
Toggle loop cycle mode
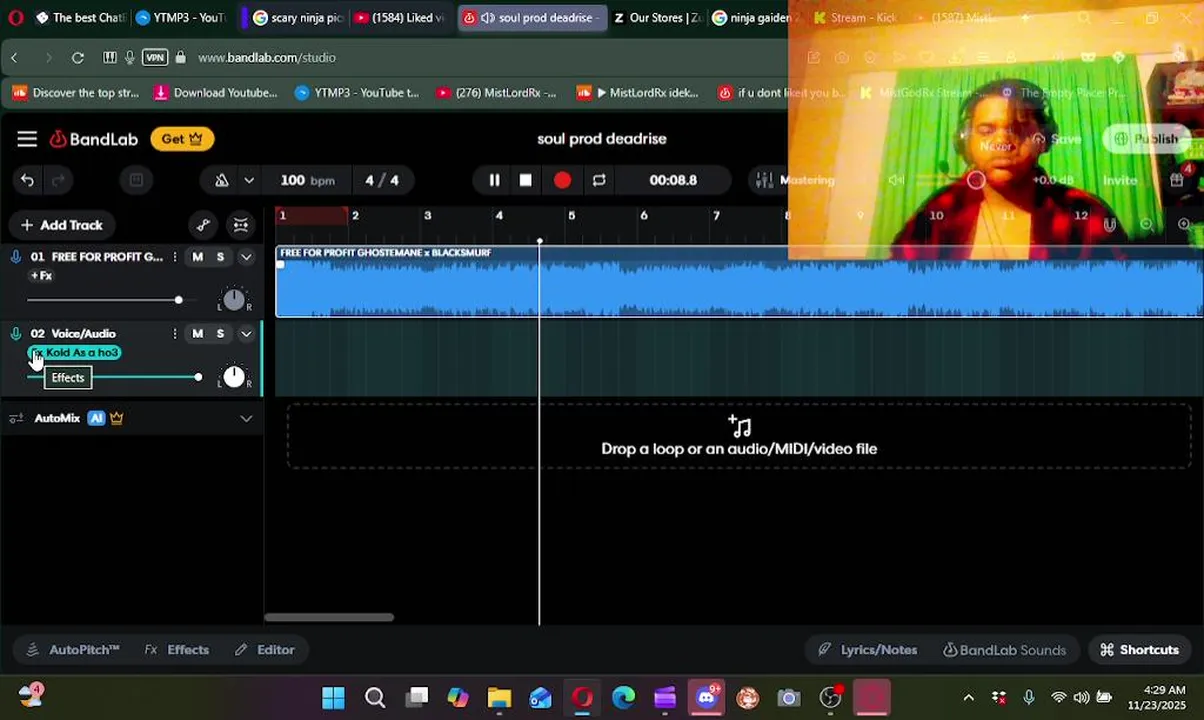pos(599,180)
